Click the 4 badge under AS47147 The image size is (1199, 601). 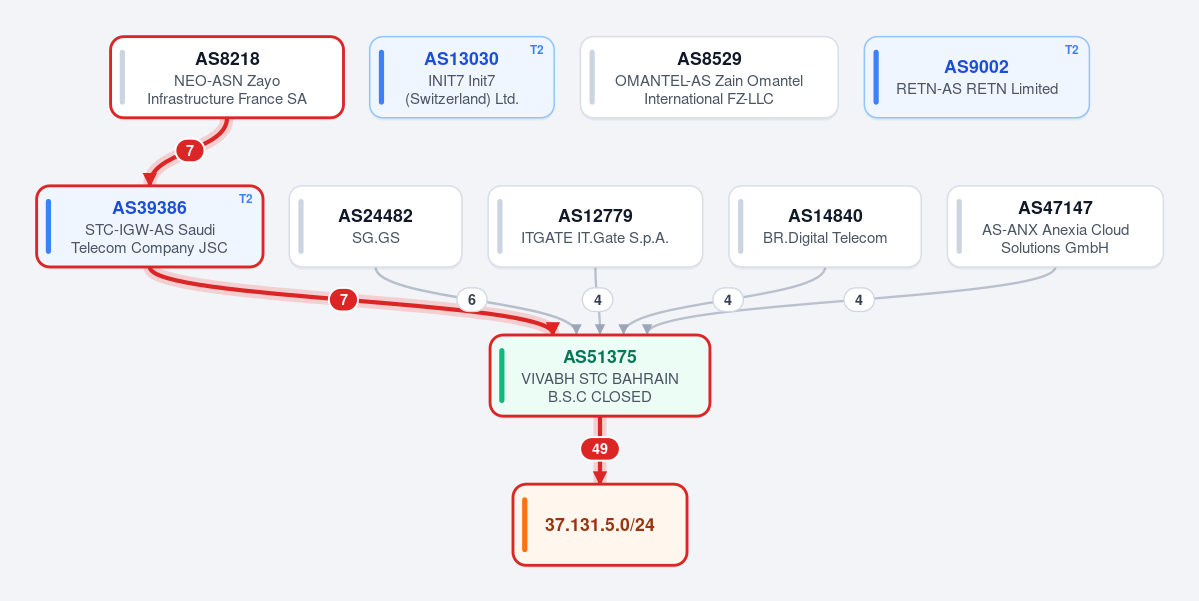(x=859, y=300)
